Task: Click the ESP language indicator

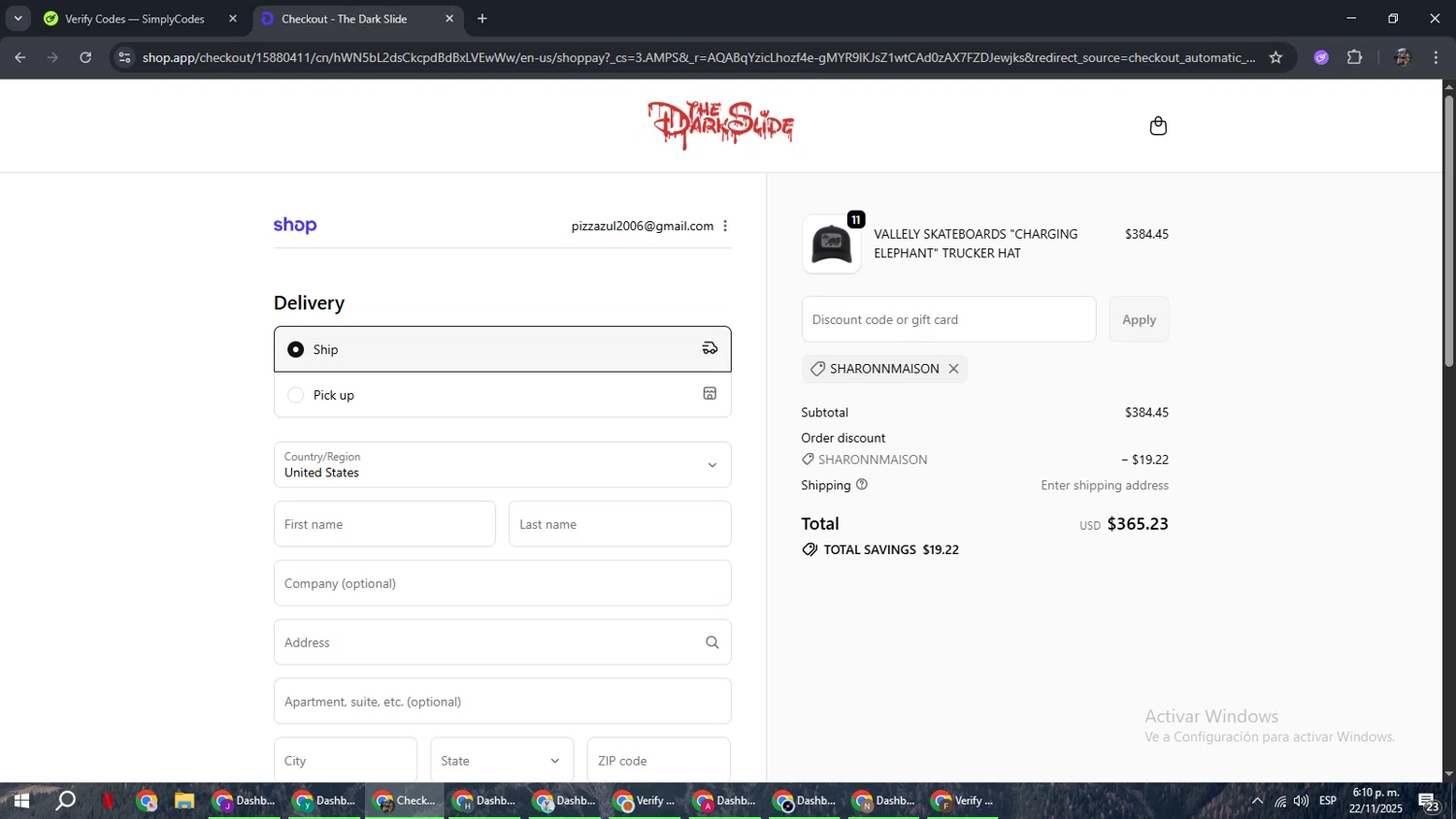Action: pyautogui.click(x=1328, y=801)
